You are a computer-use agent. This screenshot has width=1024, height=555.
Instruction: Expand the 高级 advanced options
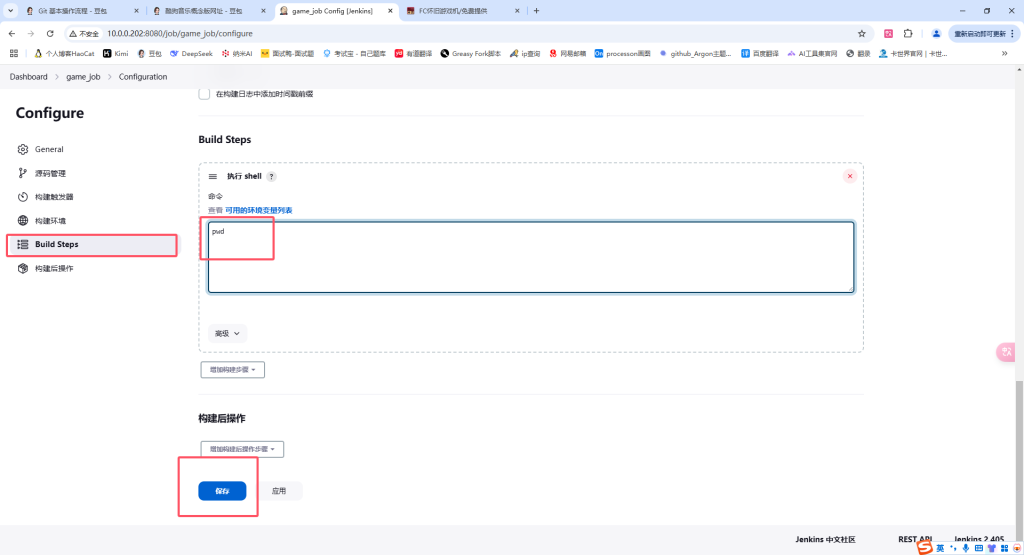pos(228,333)
